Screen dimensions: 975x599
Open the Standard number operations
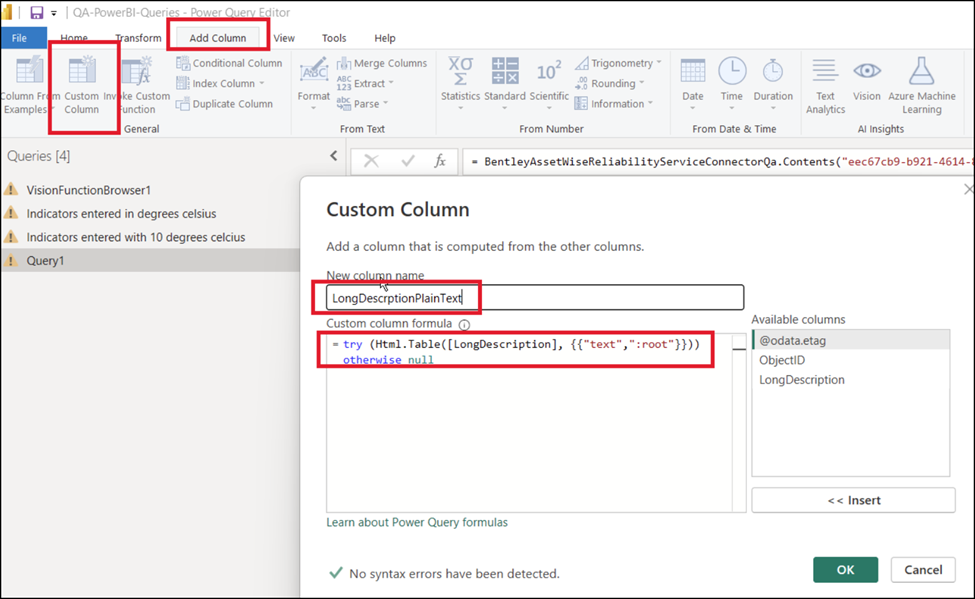(x=505, y=84)
